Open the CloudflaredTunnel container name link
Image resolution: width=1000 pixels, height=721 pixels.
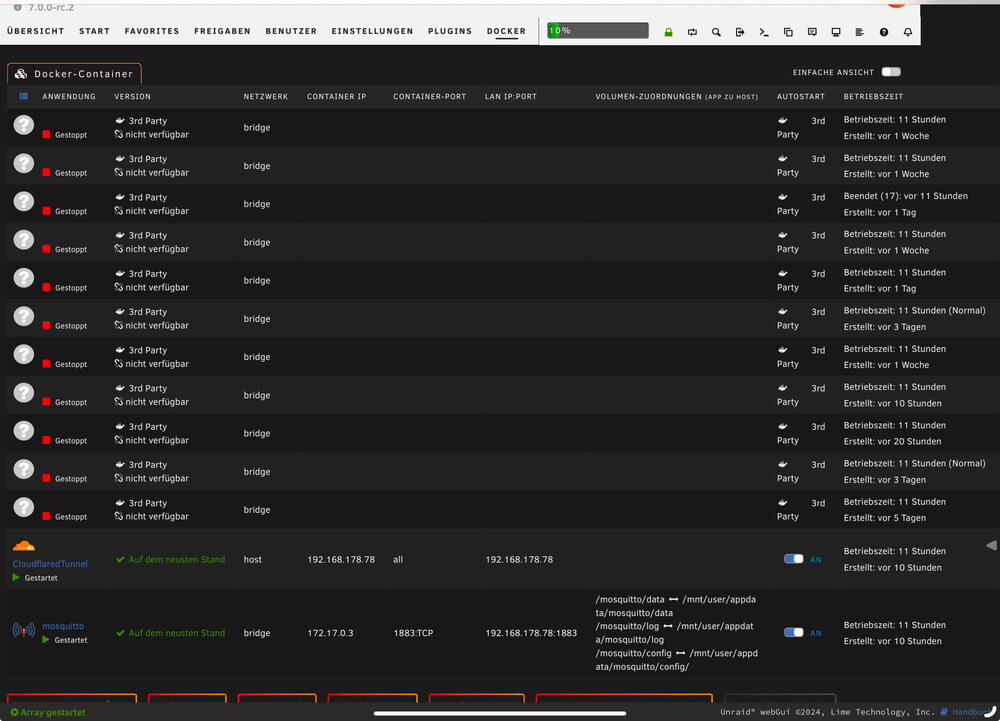coord(50,564)
